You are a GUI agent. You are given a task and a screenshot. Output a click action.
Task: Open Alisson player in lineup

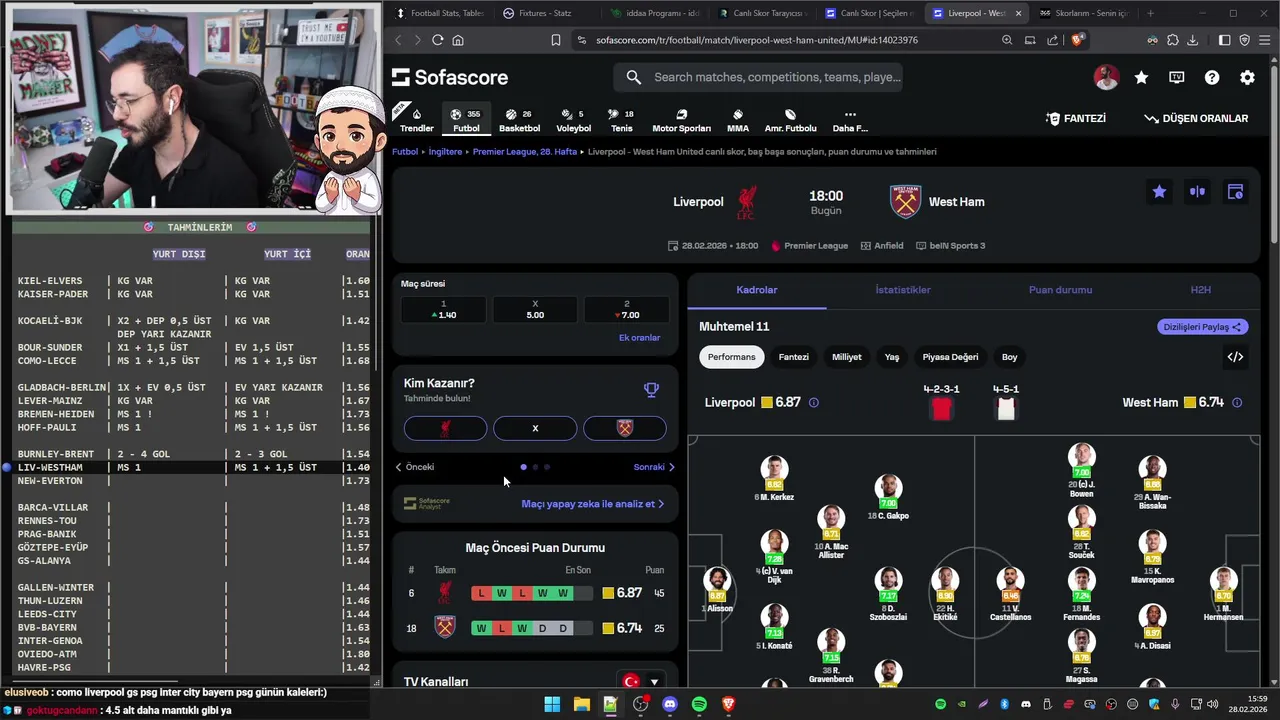point(717,588)
